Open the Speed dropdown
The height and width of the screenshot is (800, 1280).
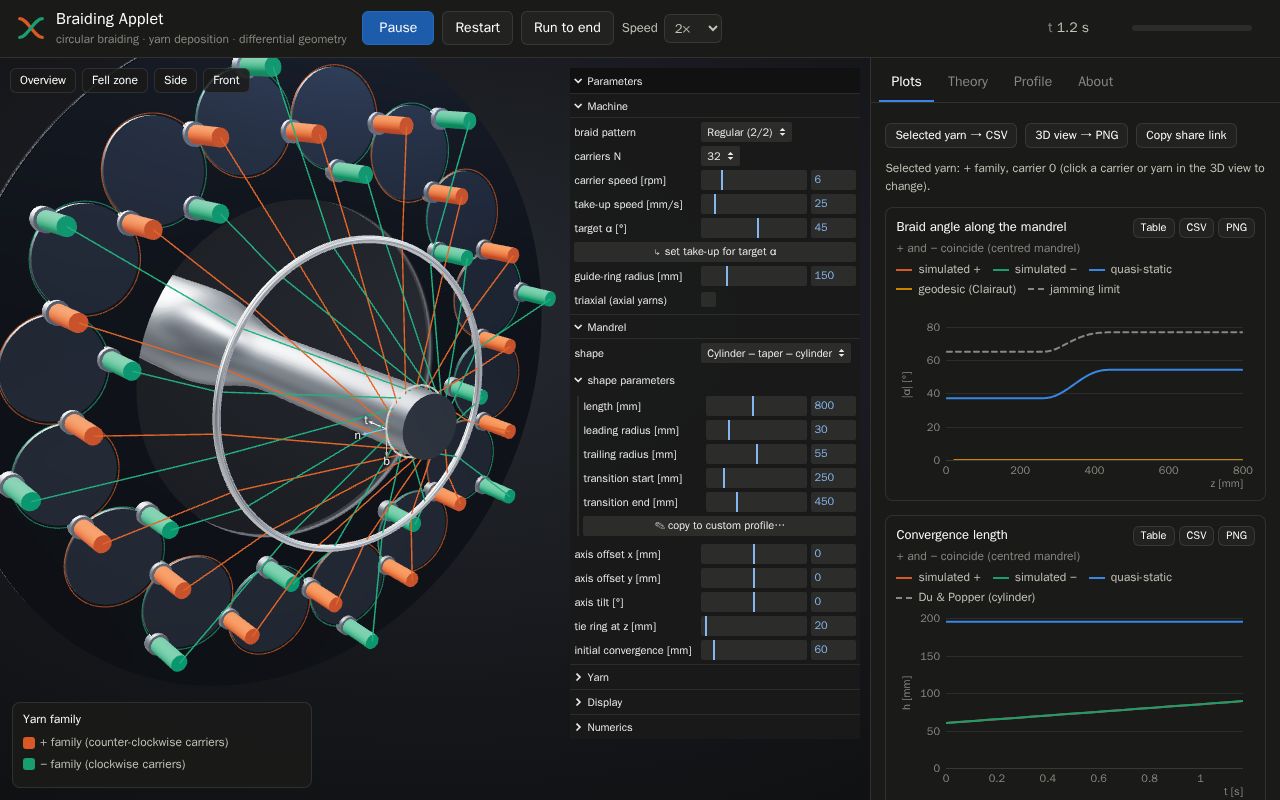pos(693,28)
